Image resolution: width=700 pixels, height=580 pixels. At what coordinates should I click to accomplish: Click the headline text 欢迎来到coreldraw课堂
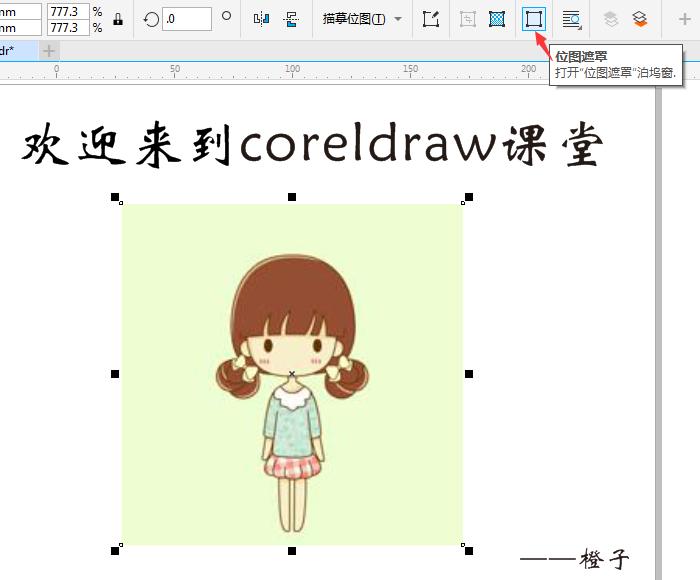[312, 144]
